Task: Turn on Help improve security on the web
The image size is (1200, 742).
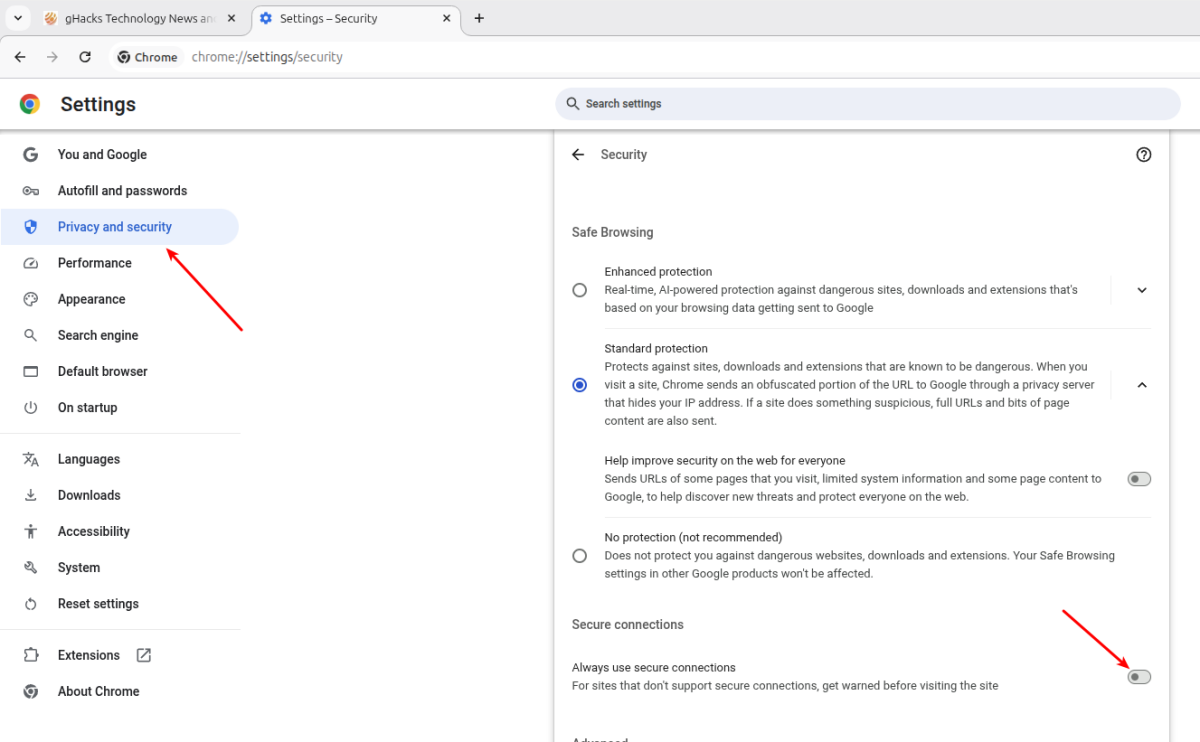Action: pyautogui.click(x=1138, y=478)
